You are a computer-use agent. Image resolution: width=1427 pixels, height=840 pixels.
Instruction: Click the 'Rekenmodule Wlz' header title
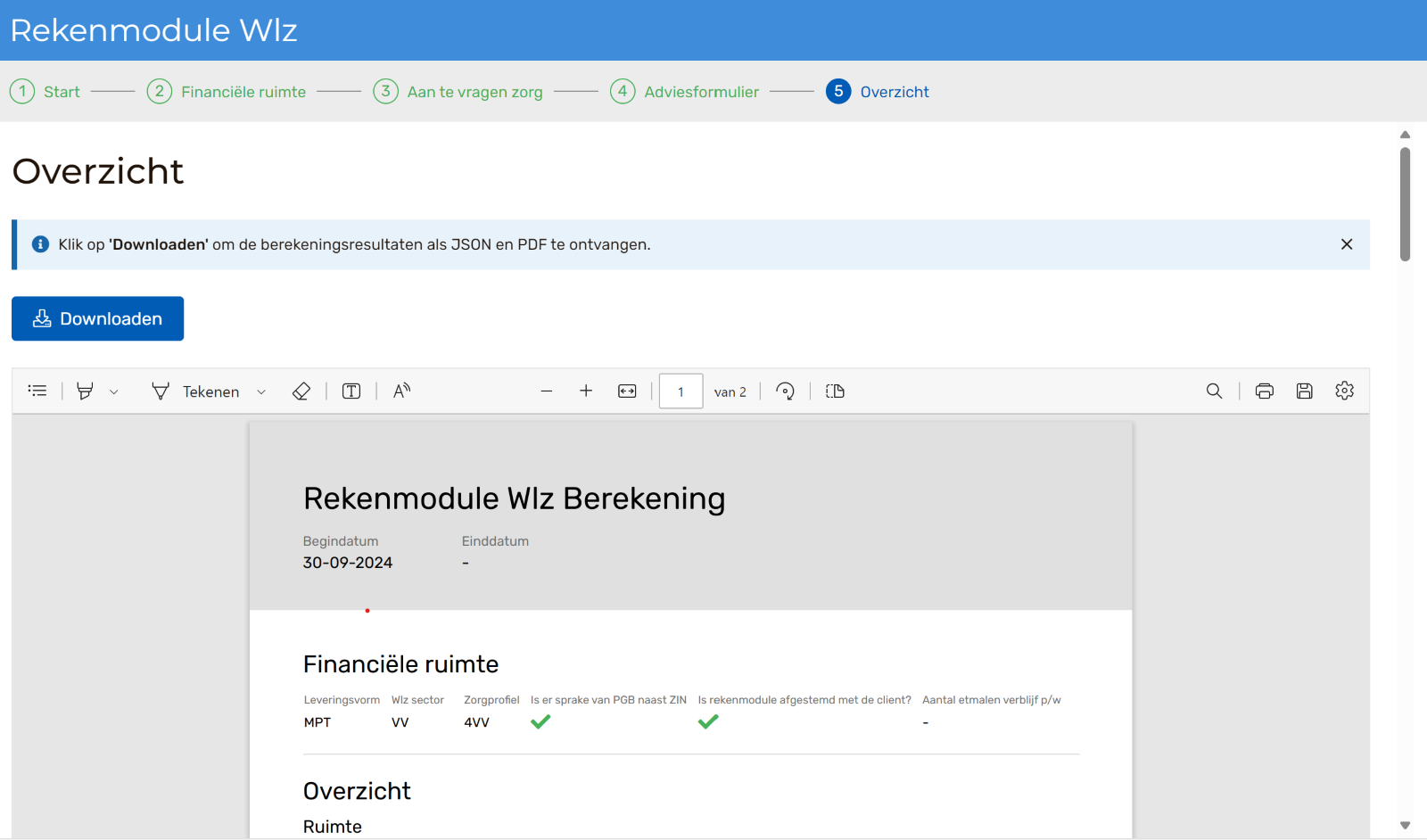(x=153, y=30)
